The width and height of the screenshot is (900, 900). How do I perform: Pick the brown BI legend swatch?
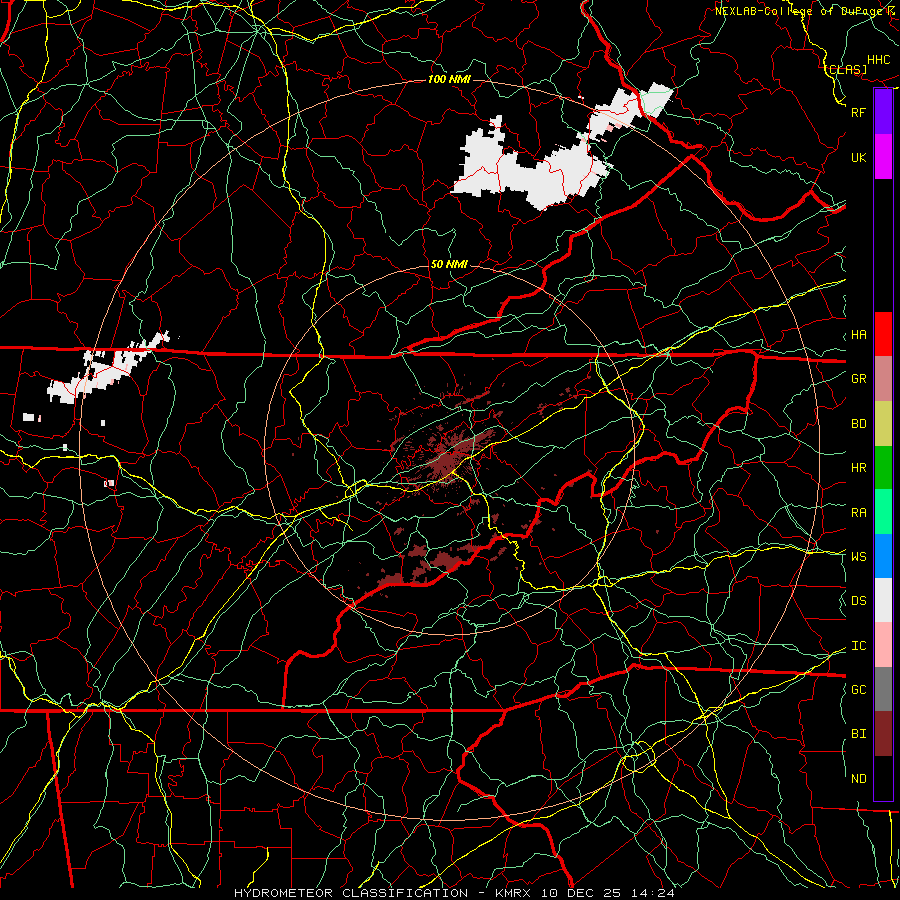[883, 734]
